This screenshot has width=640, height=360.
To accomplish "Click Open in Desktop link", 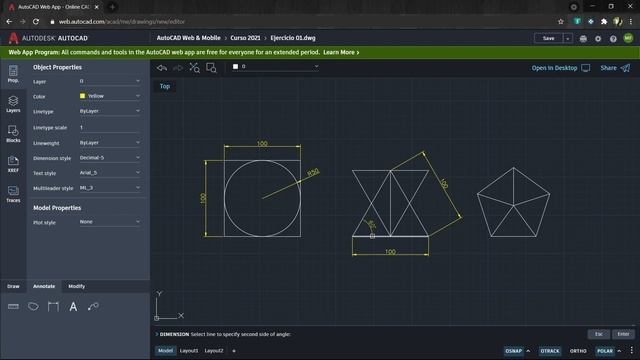I will (x=560, y=68).
